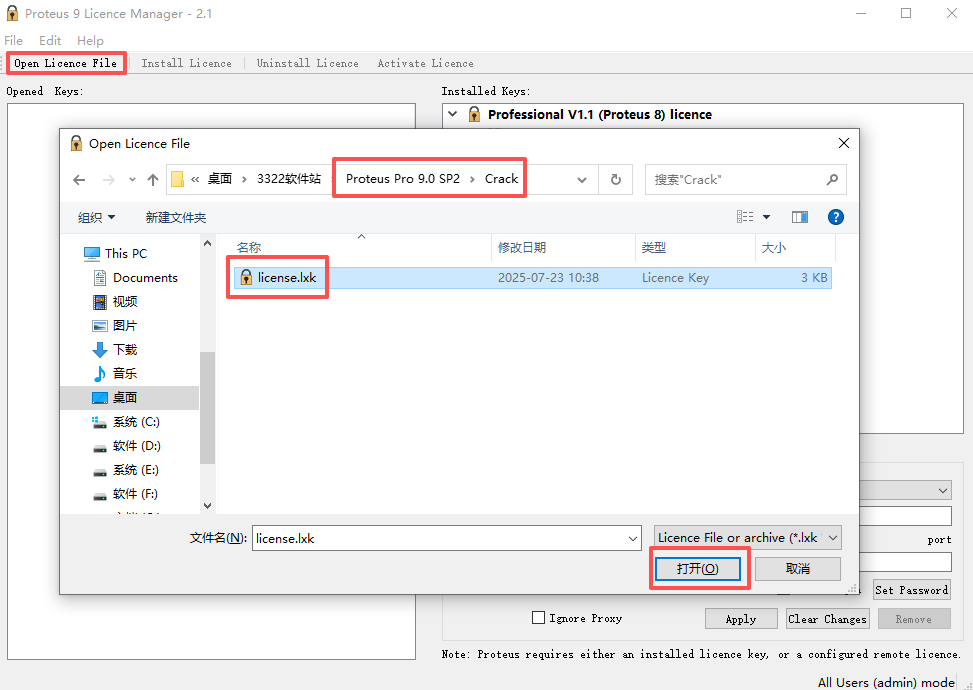This screenshot has height=690, width=973.
Task: Toggle the Ignore Proxy checkbox
Action: coord(539,617)
